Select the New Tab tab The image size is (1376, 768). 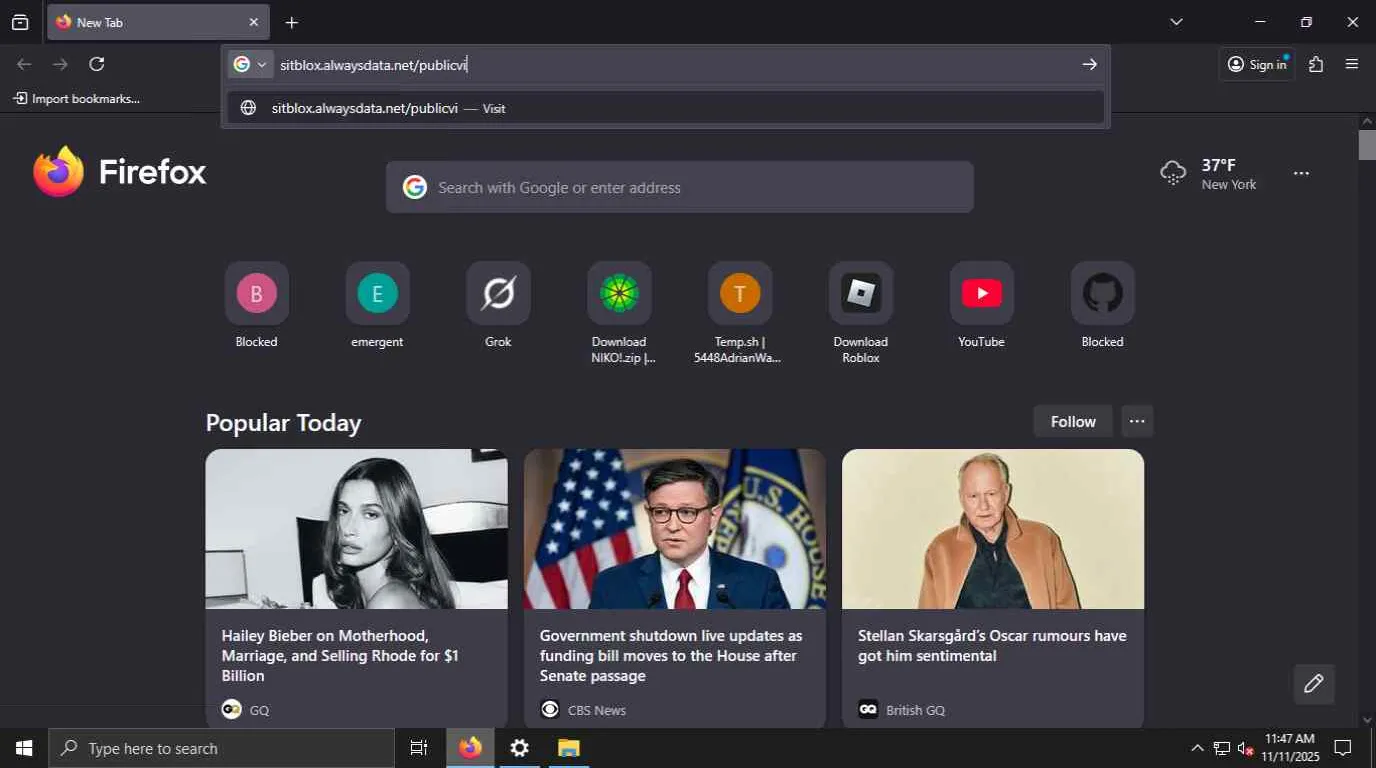(x=158, y=22)
